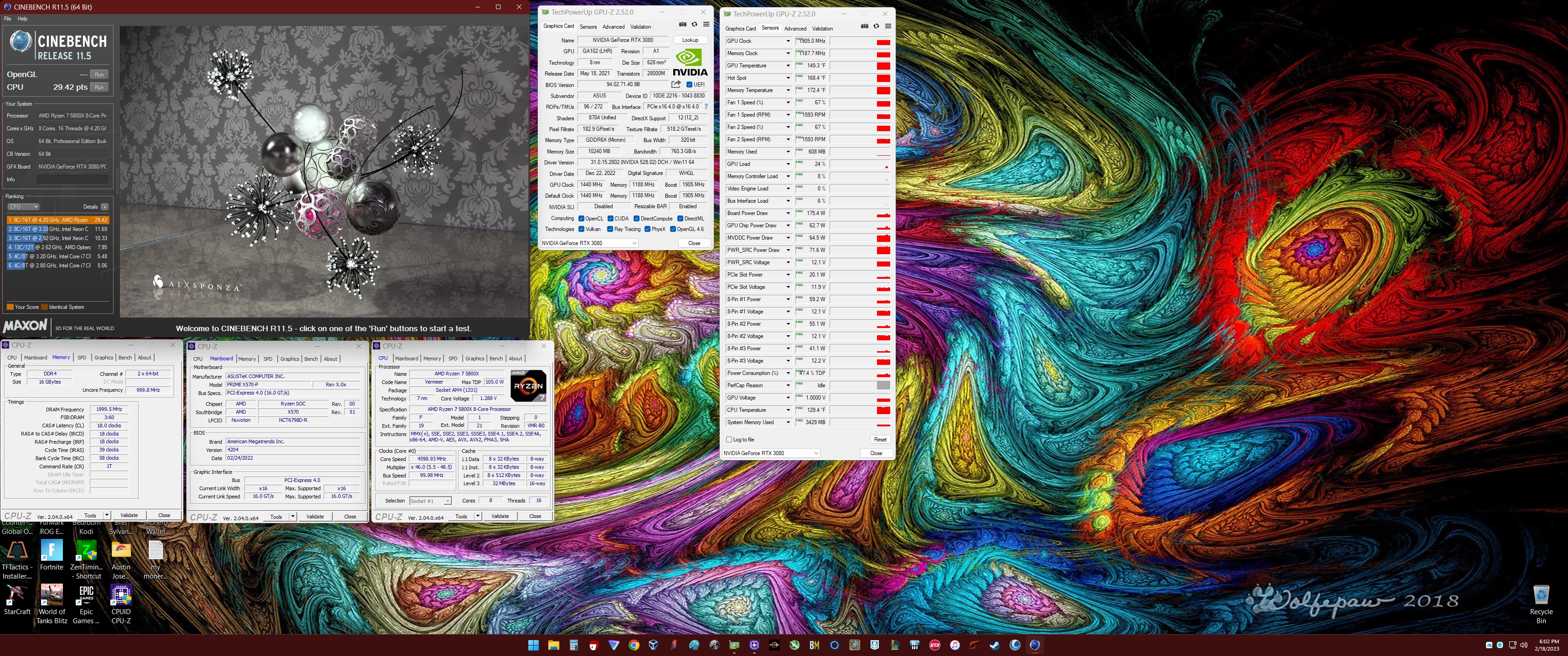This screenshot has height=656, width=1568.
Task: Select TFTactics Installer desktop icon
Action: (17, 559)
